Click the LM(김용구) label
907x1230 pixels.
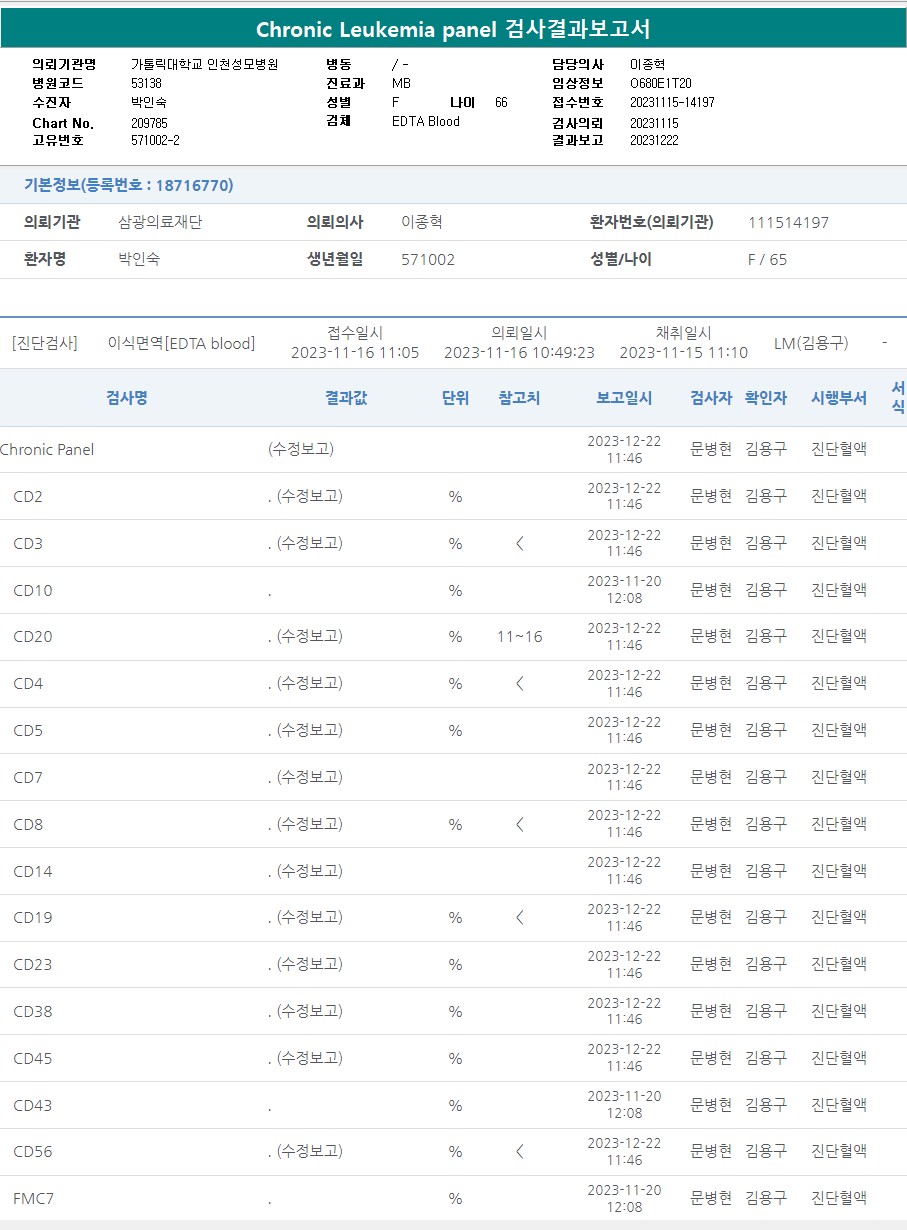pos(810,343)
